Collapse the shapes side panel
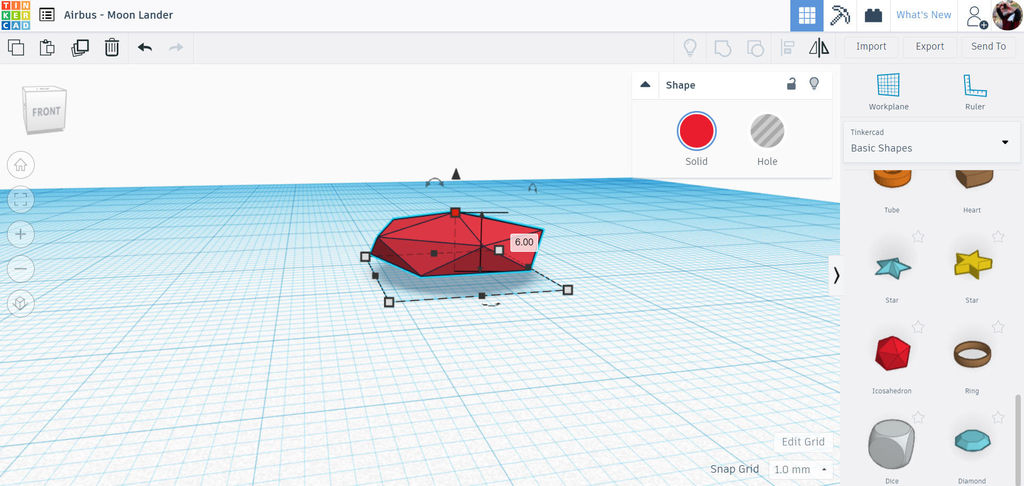Viewport: 1024px width, 486px height. [x=836, y=276]
